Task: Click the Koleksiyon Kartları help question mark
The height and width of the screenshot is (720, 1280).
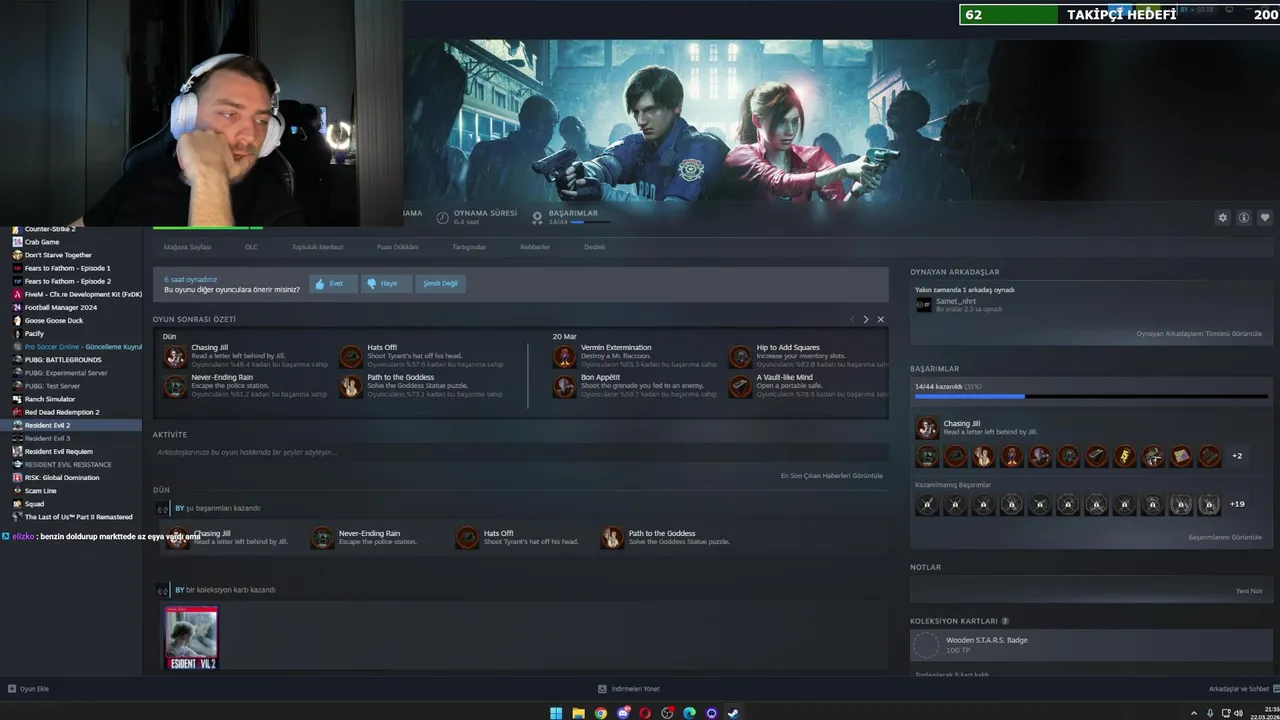Action: 1005,621
